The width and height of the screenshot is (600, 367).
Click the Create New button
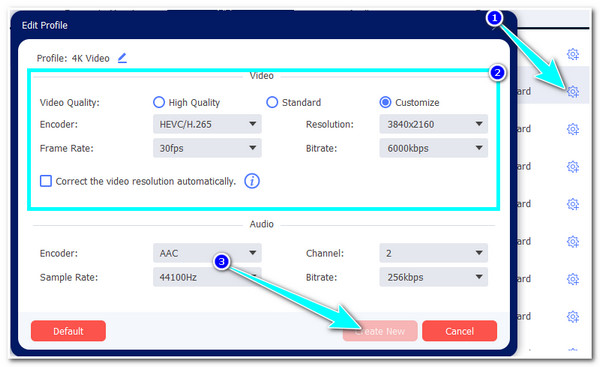point(380,331)
